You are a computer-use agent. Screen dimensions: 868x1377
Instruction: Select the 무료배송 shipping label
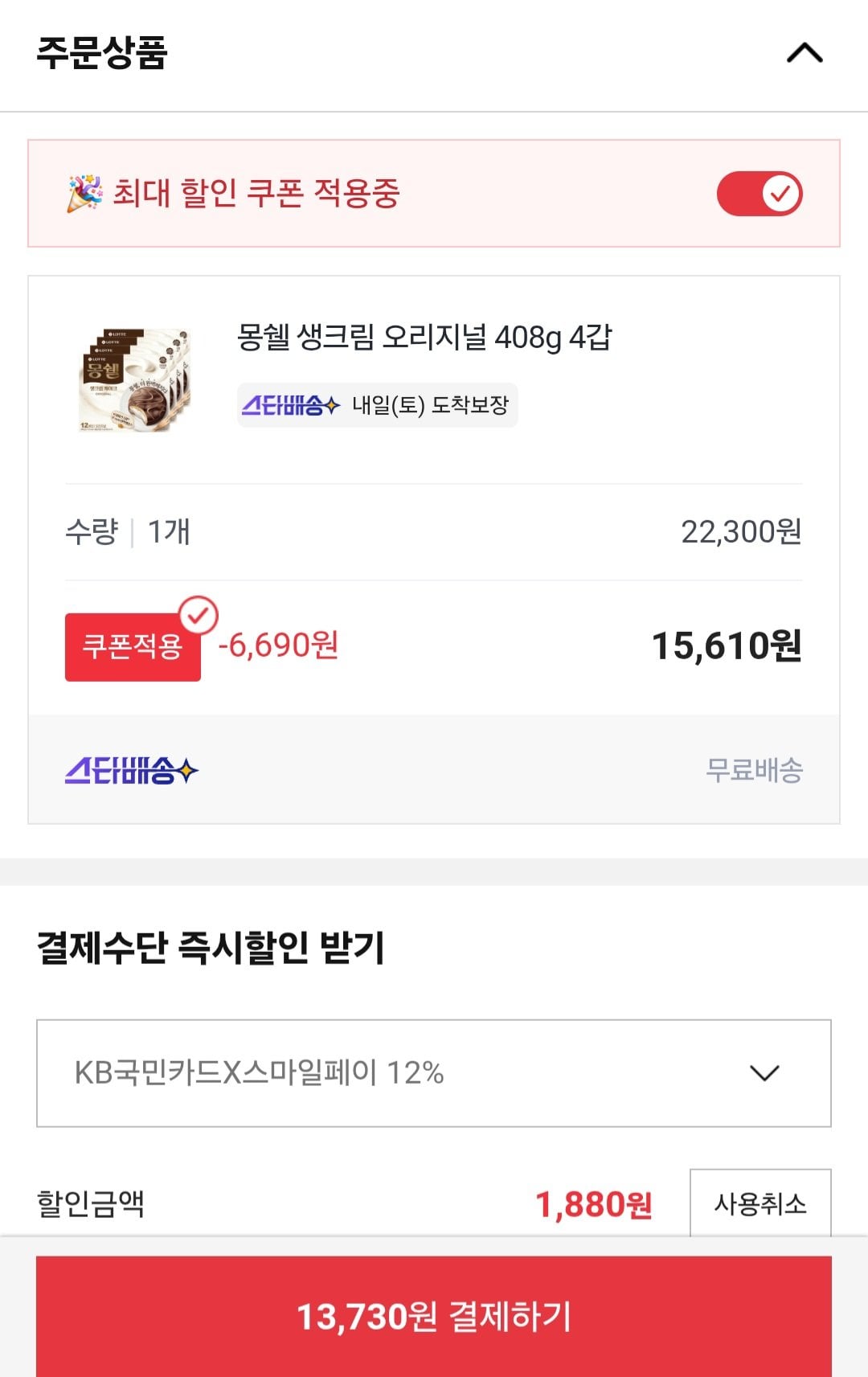click(754, 770)
